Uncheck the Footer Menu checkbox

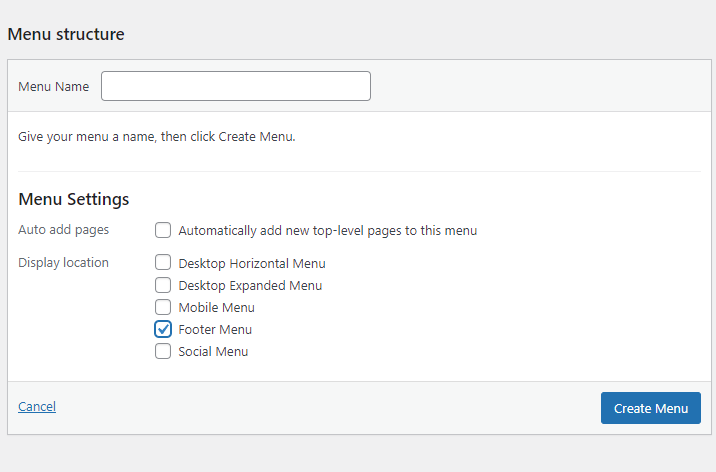pos(163,329)
